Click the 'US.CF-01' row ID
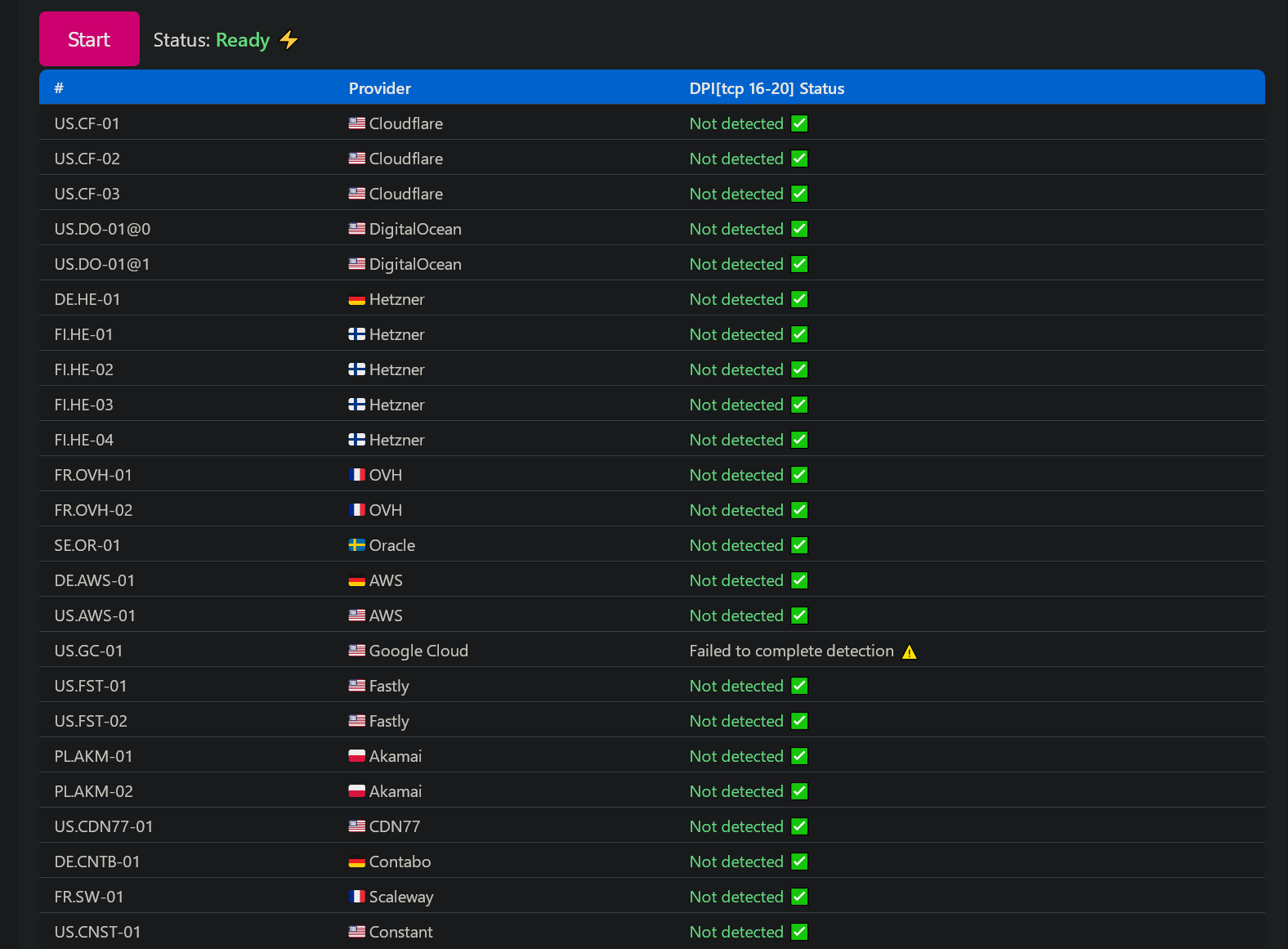Screen dimensions: 1288x949 (x=87, y=123)
